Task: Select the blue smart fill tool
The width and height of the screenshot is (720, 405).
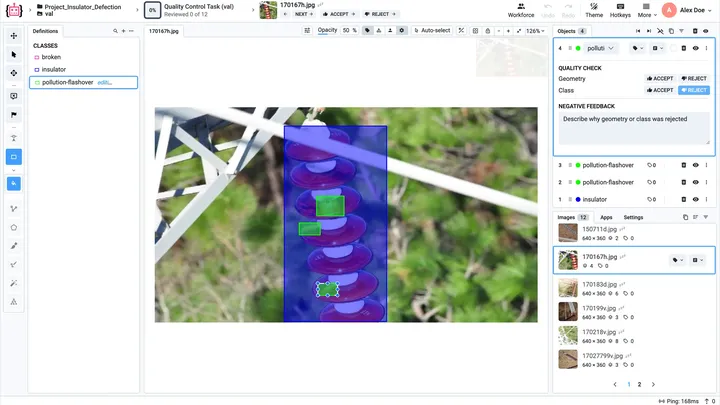Action: coord(14,184)
